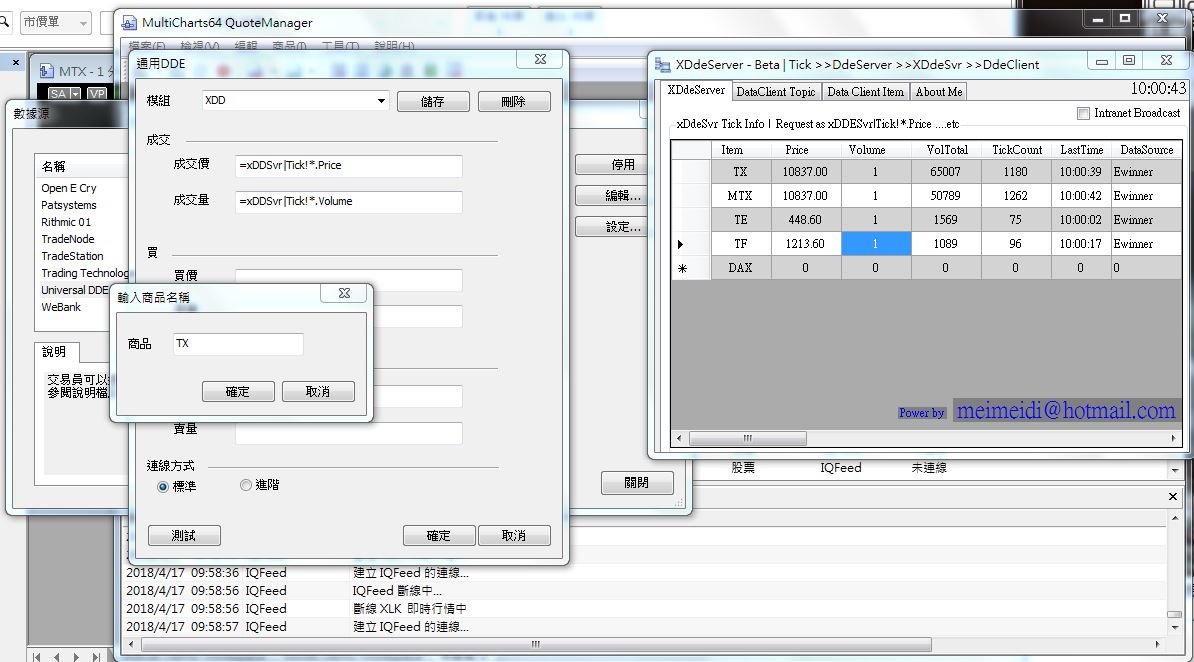This screenshot has height=662, width=1194.
Task: Click the TE price cell 448.60
Action: pyautogui.click(x=804, y=220)
